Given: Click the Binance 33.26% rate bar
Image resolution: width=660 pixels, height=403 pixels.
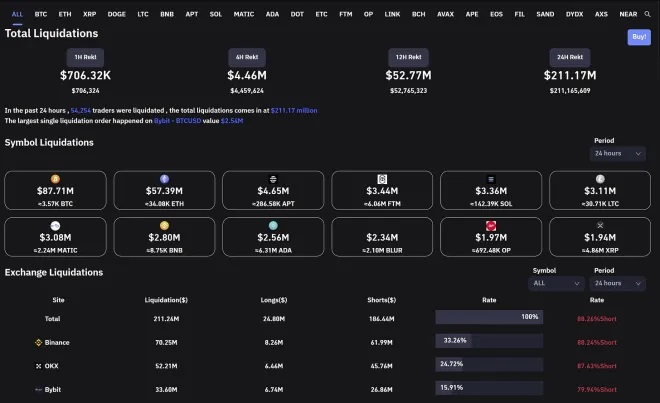Looking at the screenshot, I should coord(489,341).
